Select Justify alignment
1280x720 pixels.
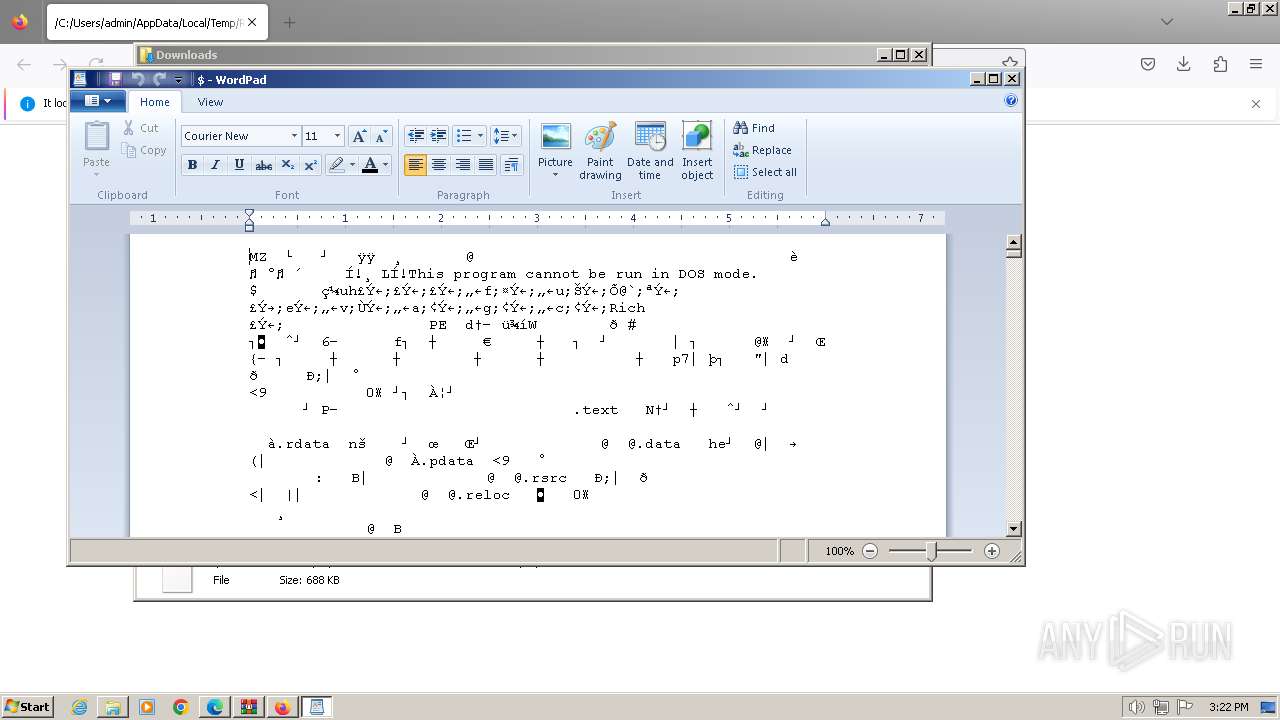486,165
